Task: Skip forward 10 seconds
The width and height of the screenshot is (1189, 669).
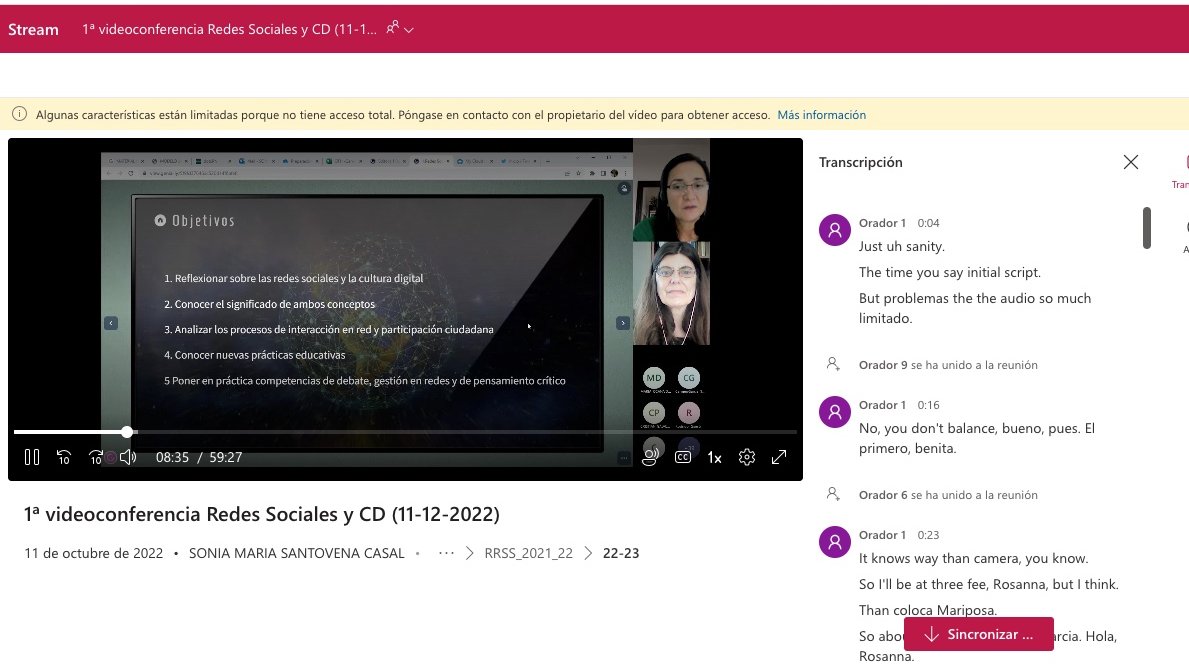Action: [x=96, y=457]
